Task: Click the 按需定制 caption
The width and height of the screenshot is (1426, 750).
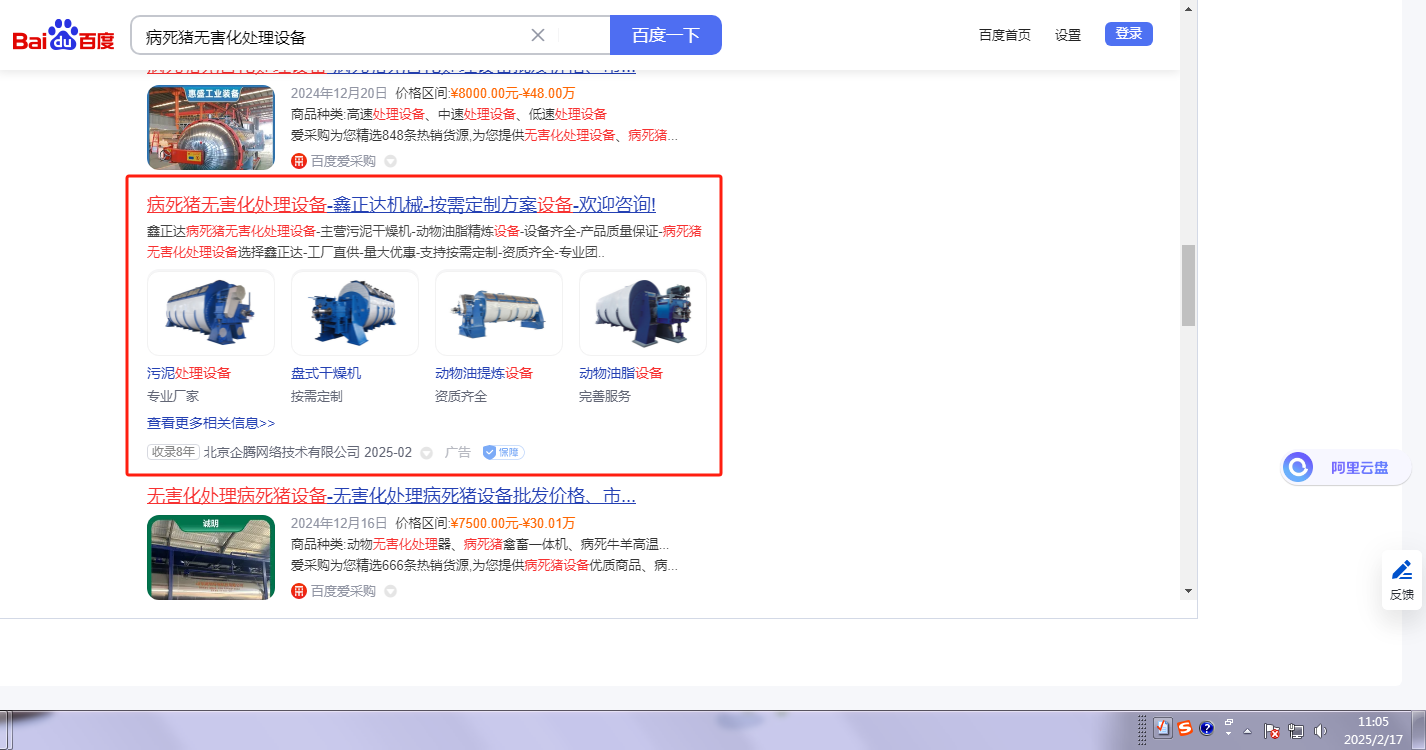Action: click(x=317, y=396)
